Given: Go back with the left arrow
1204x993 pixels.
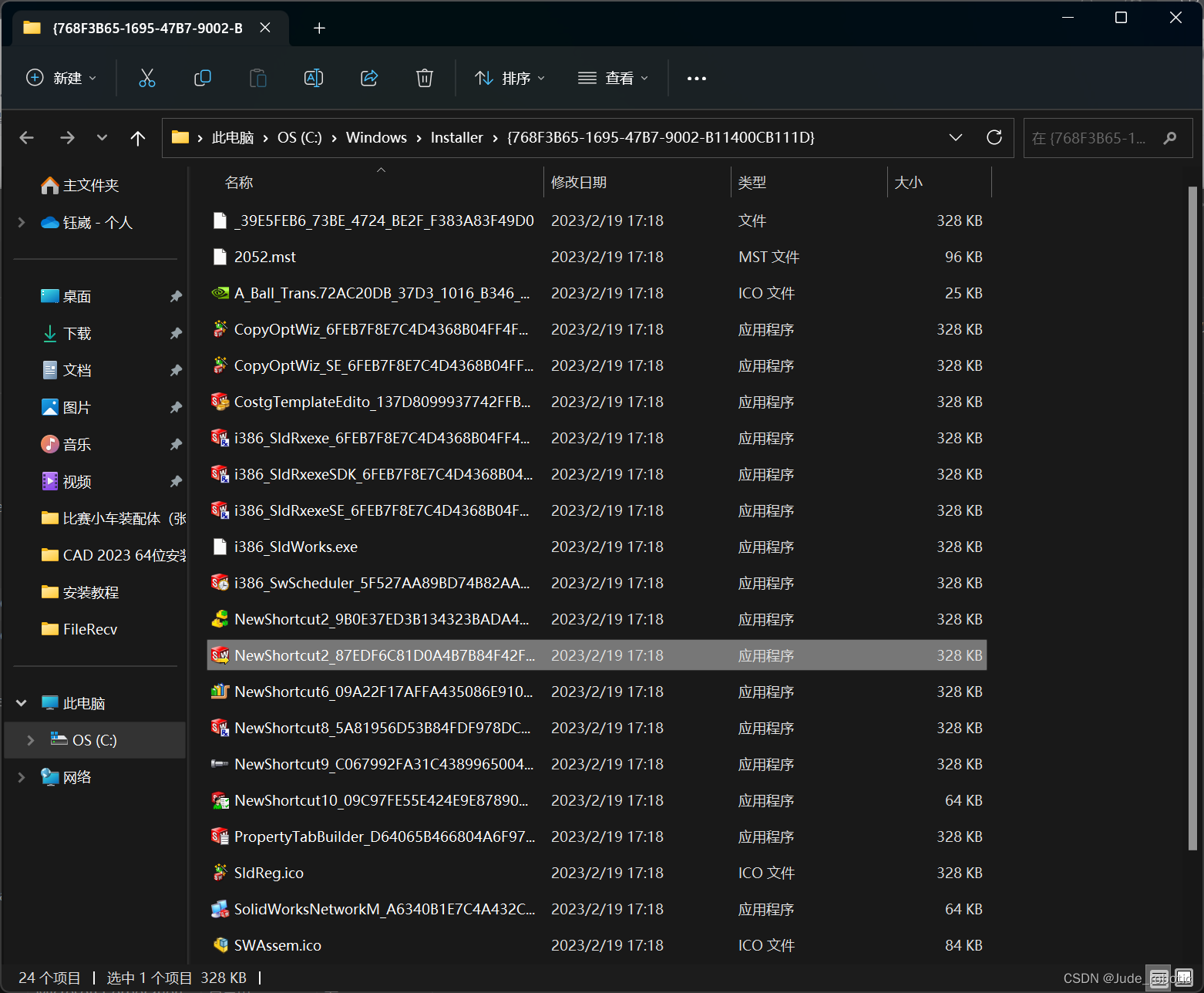Looking at the screenshot, I should [x=27, y=137].
